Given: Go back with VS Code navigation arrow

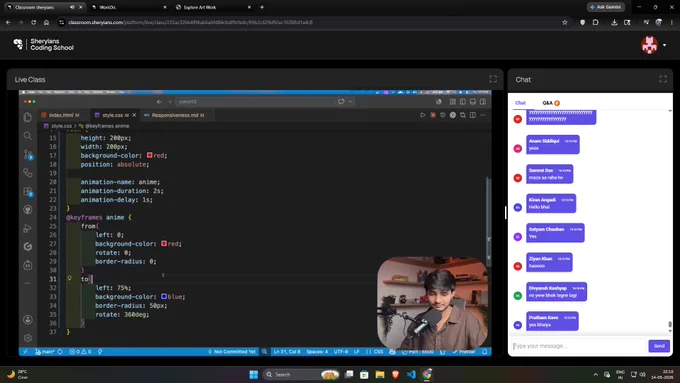Looking at the screenshot, I should pyautogui.click(x=159, y=101).
